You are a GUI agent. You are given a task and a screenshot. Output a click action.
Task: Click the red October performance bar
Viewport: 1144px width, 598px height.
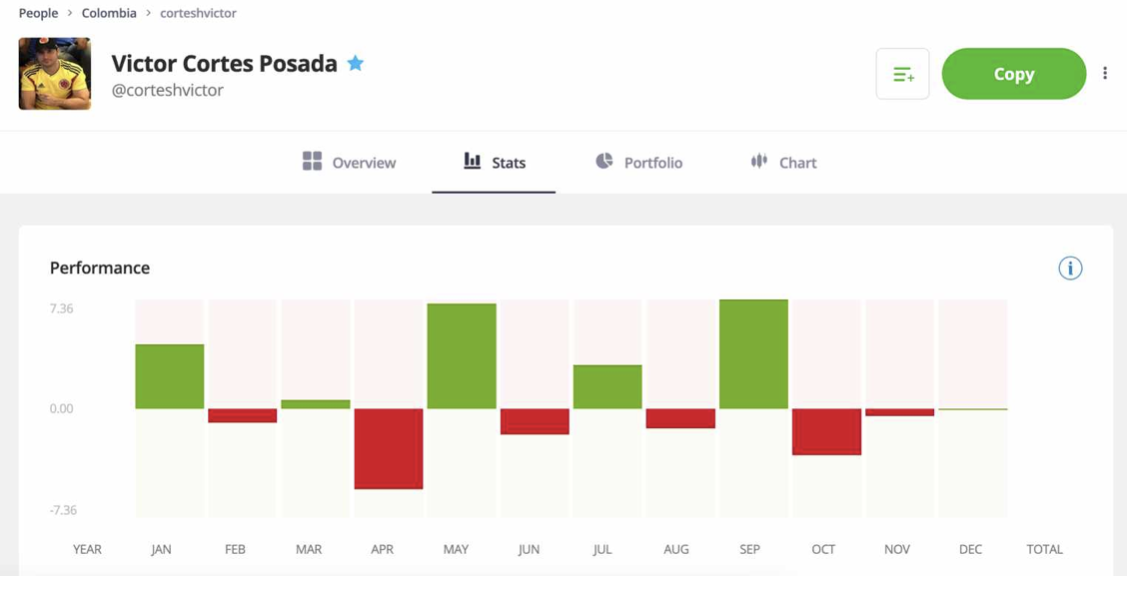826,431
